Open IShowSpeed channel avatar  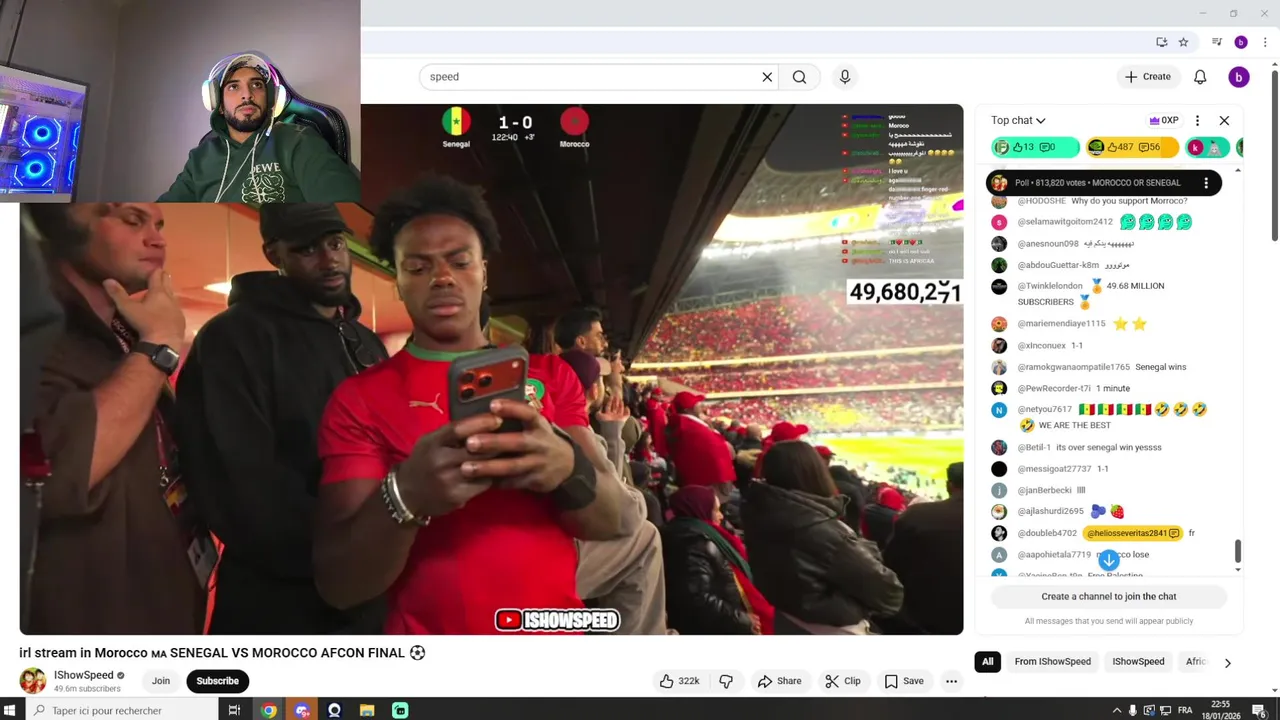33,681
